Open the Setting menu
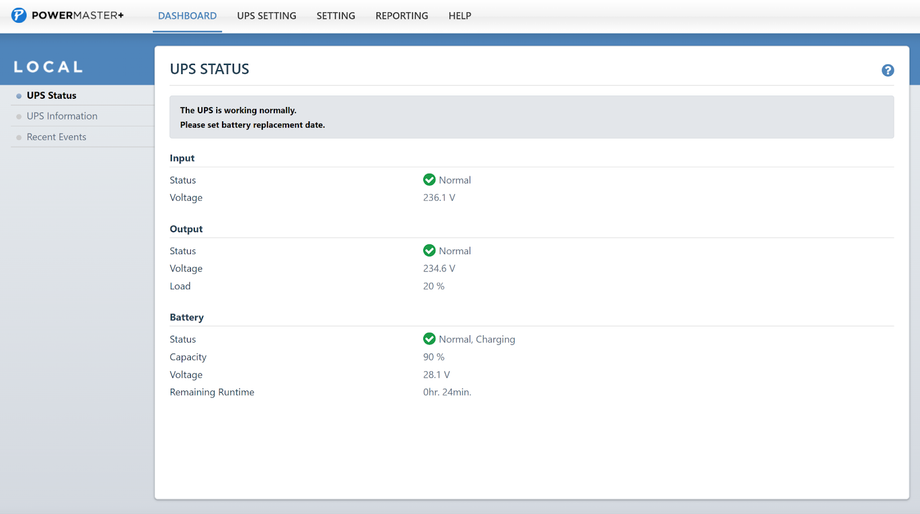This screenshot has height=514, width=920. tap(336, 16)
